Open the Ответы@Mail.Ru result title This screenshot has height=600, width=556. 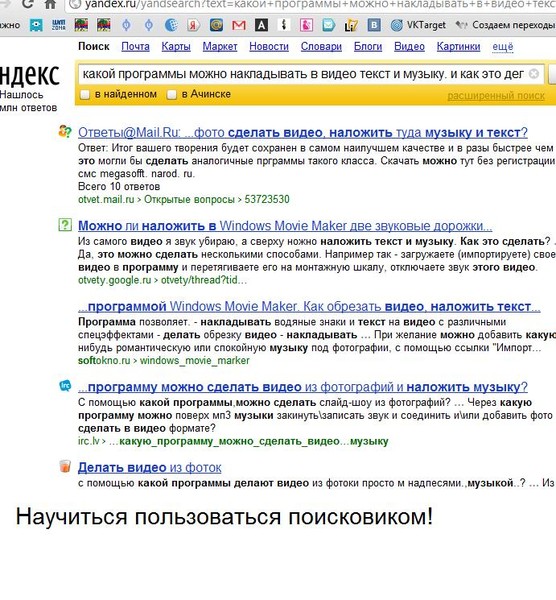(x=303, y=132)
